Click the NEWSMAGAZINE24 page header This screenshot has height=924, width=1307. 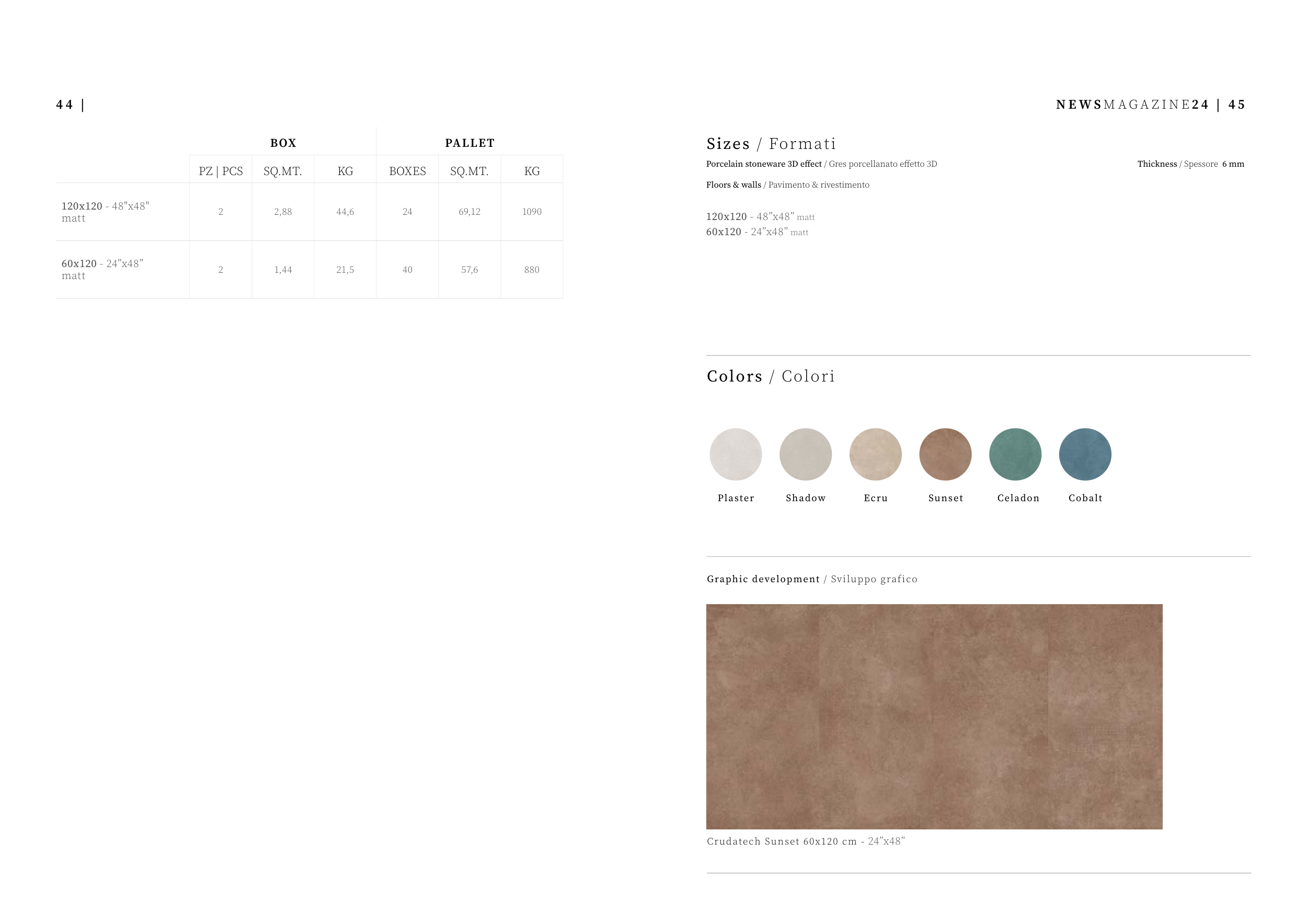(1132, 105)
